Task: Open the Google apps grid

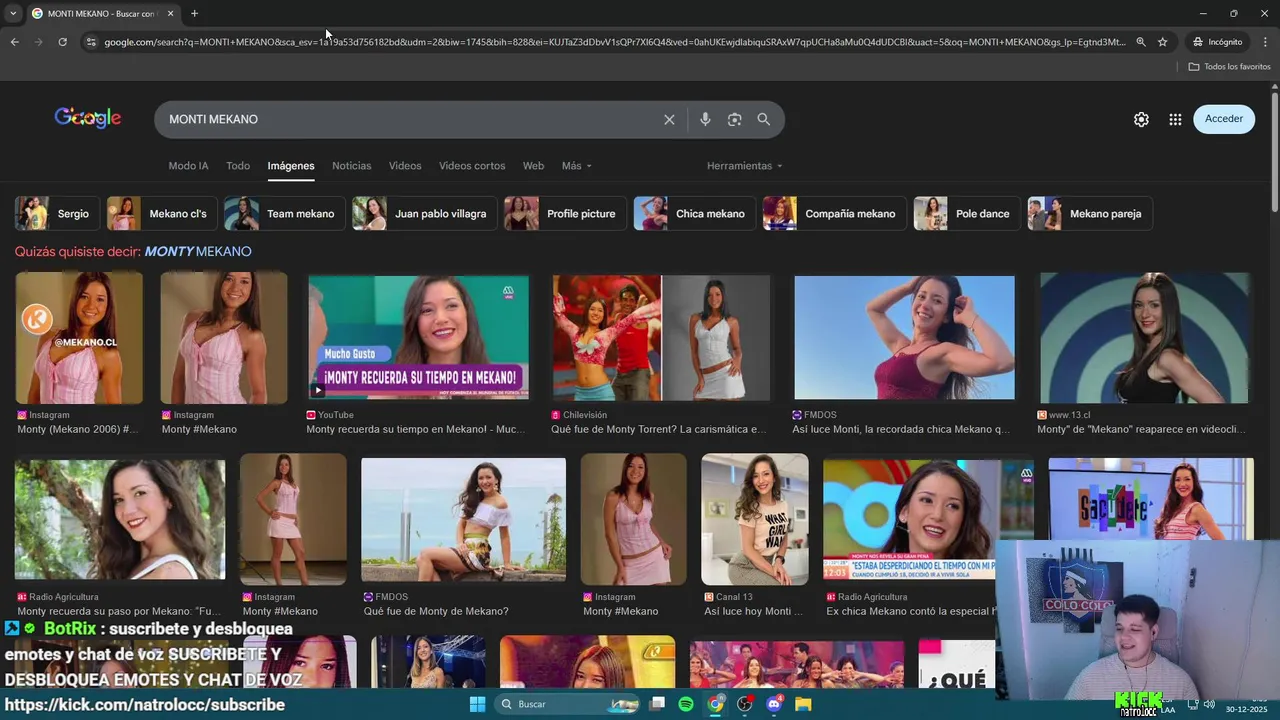Action: coord(1175,119)
